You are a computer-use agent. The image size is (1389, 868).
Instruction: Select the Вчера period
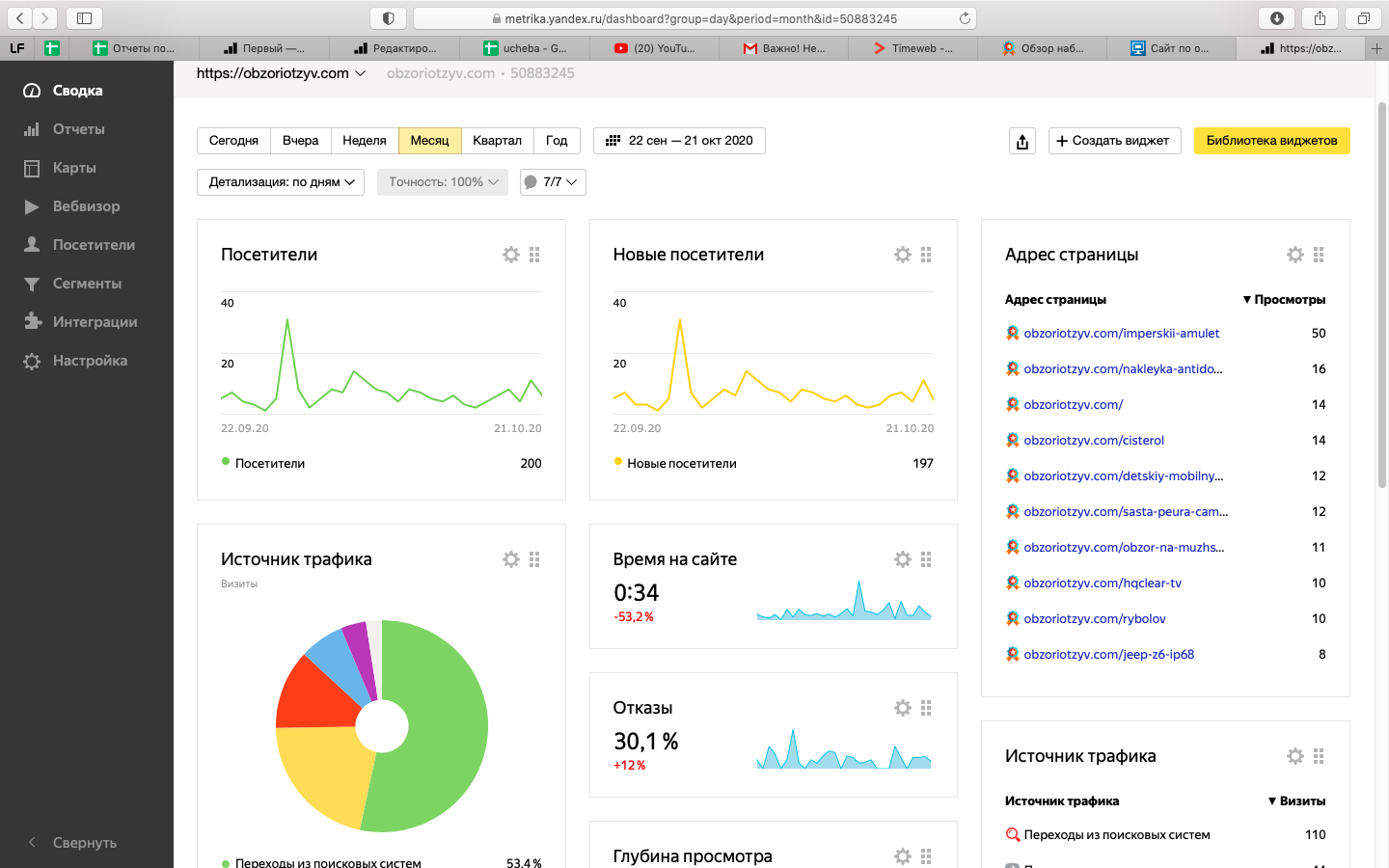(x=301, y=141)
